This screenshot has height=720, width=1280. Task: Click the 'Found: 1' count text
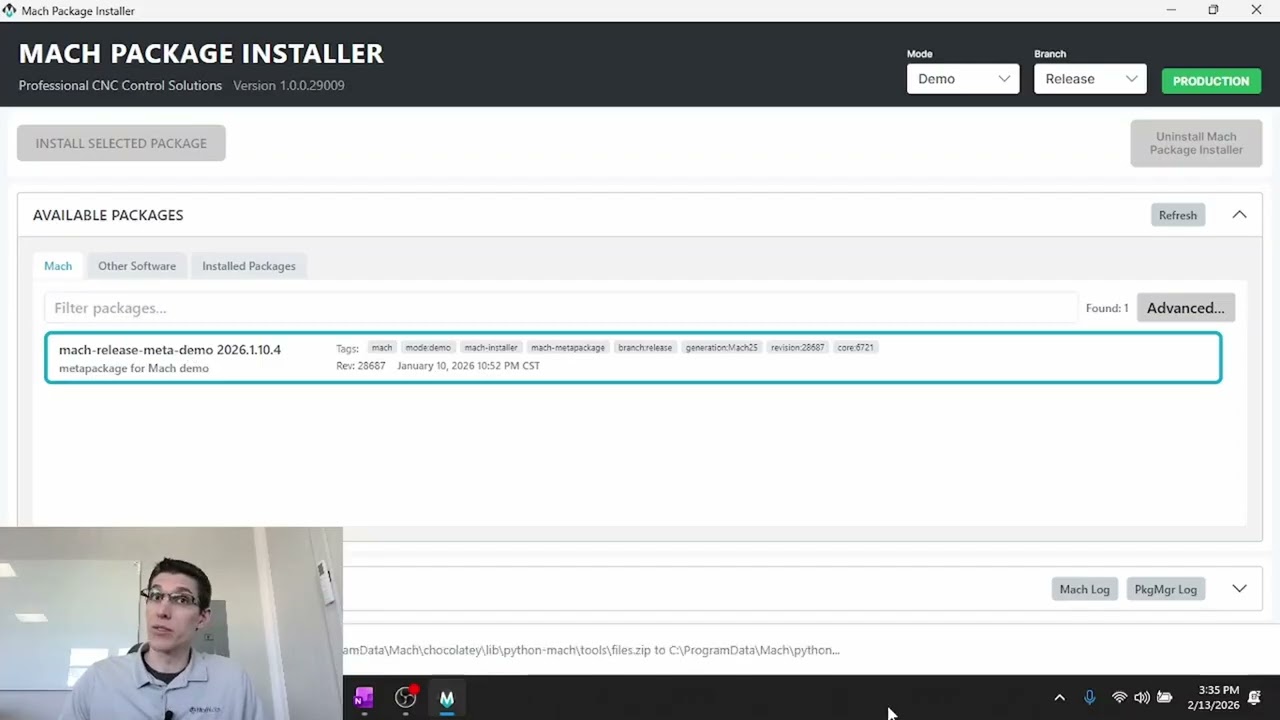click(x=1107, y=308)
